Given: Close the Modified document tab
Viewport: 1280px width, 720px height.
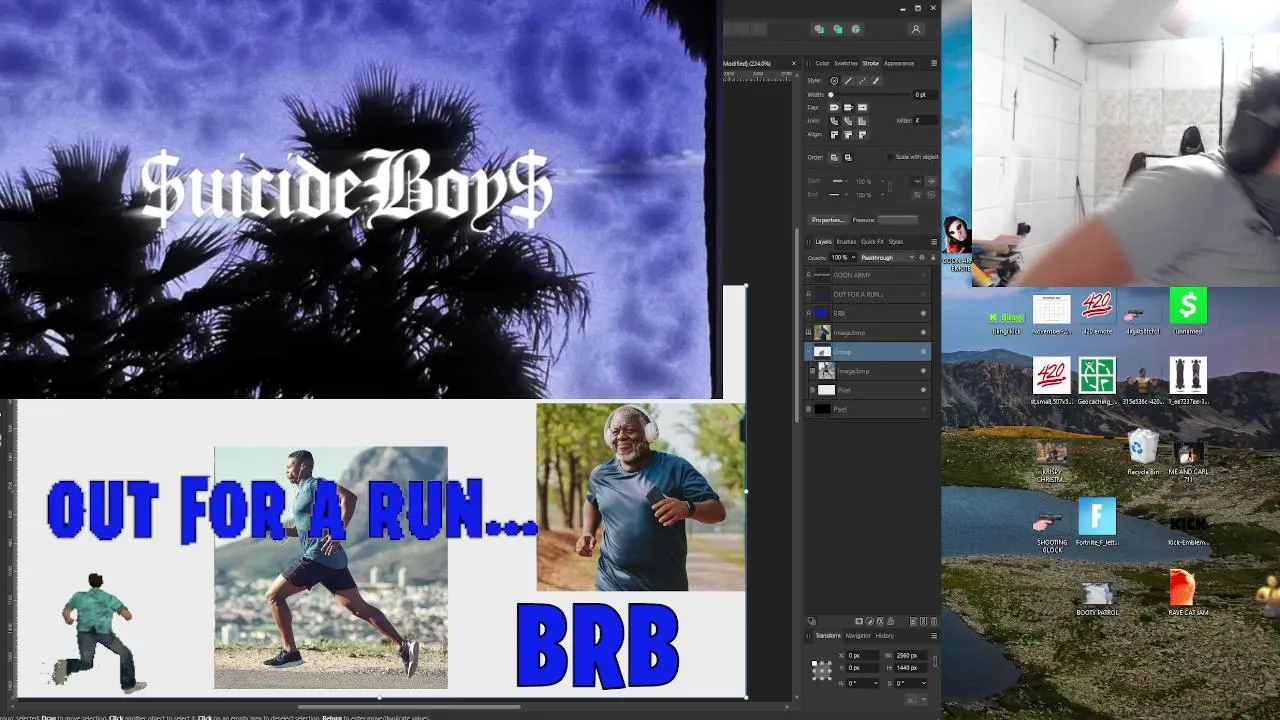Looking at the screenshot, I should 794,63.
